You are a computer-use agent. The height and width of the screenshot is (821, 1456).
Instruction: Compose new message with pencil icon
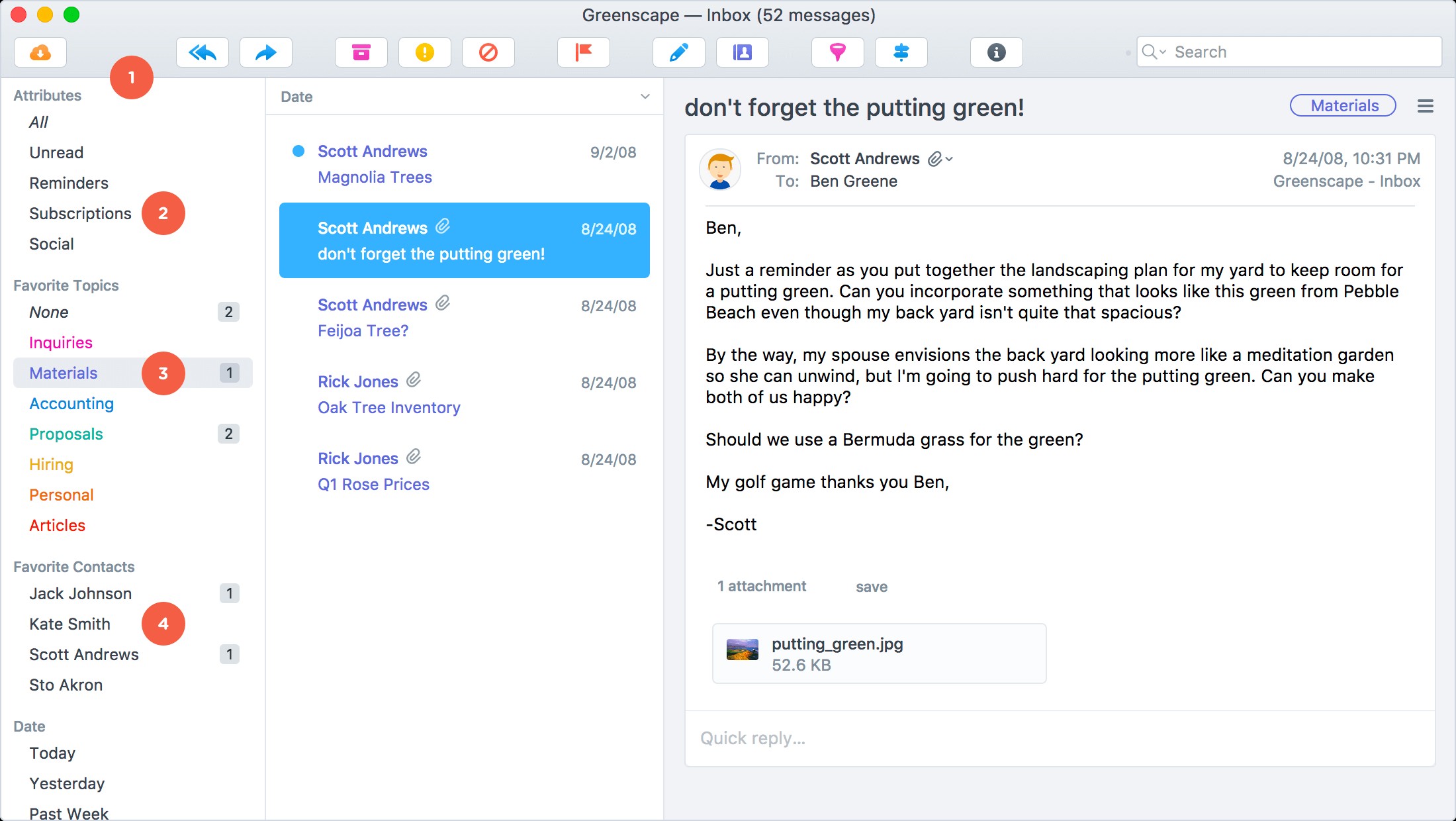[679, 52]
